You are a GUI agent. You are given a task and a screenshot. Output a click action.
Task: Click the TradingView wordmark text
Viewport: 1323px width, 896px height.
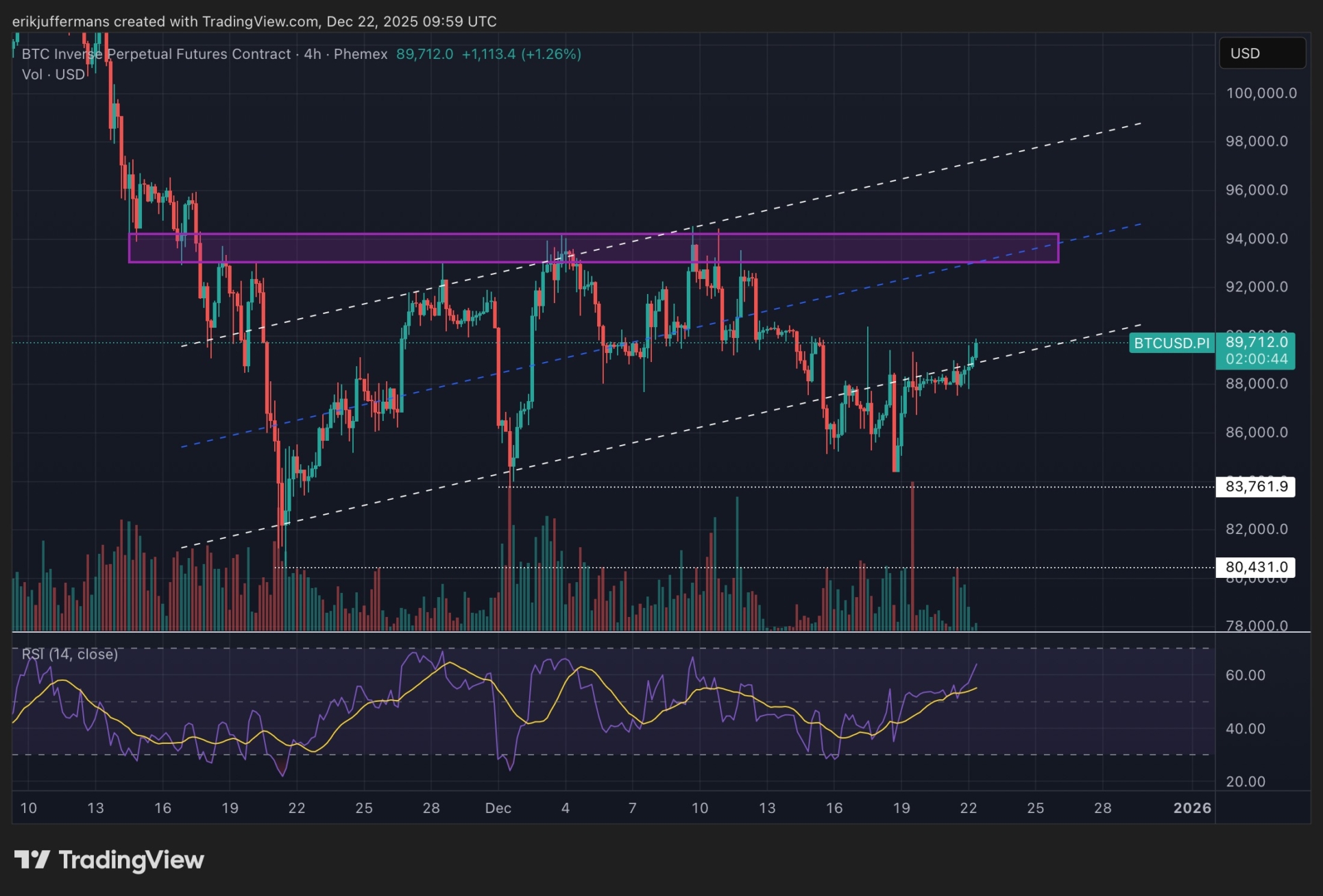pos(131,860)
